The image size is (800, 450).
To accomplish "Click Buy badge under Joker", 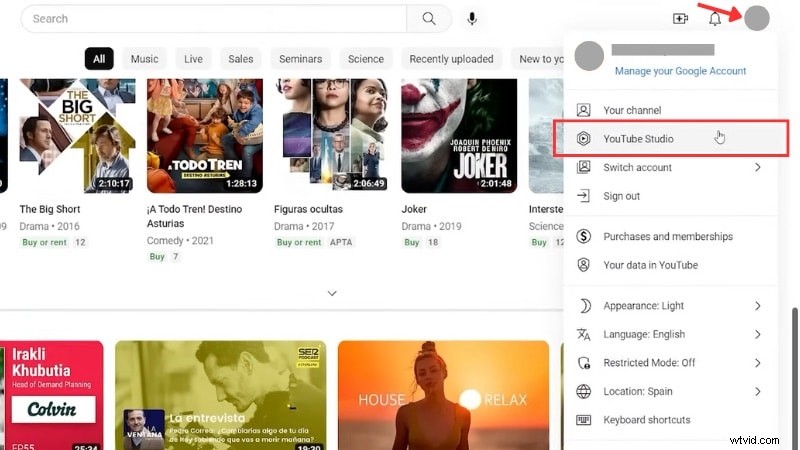I will 412,242.
